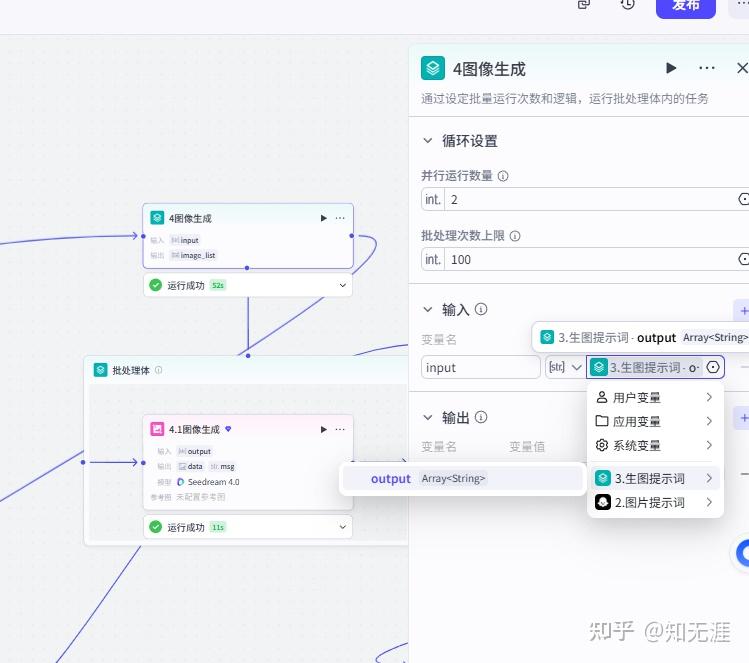Click the image_list output tag

[194, 256]
